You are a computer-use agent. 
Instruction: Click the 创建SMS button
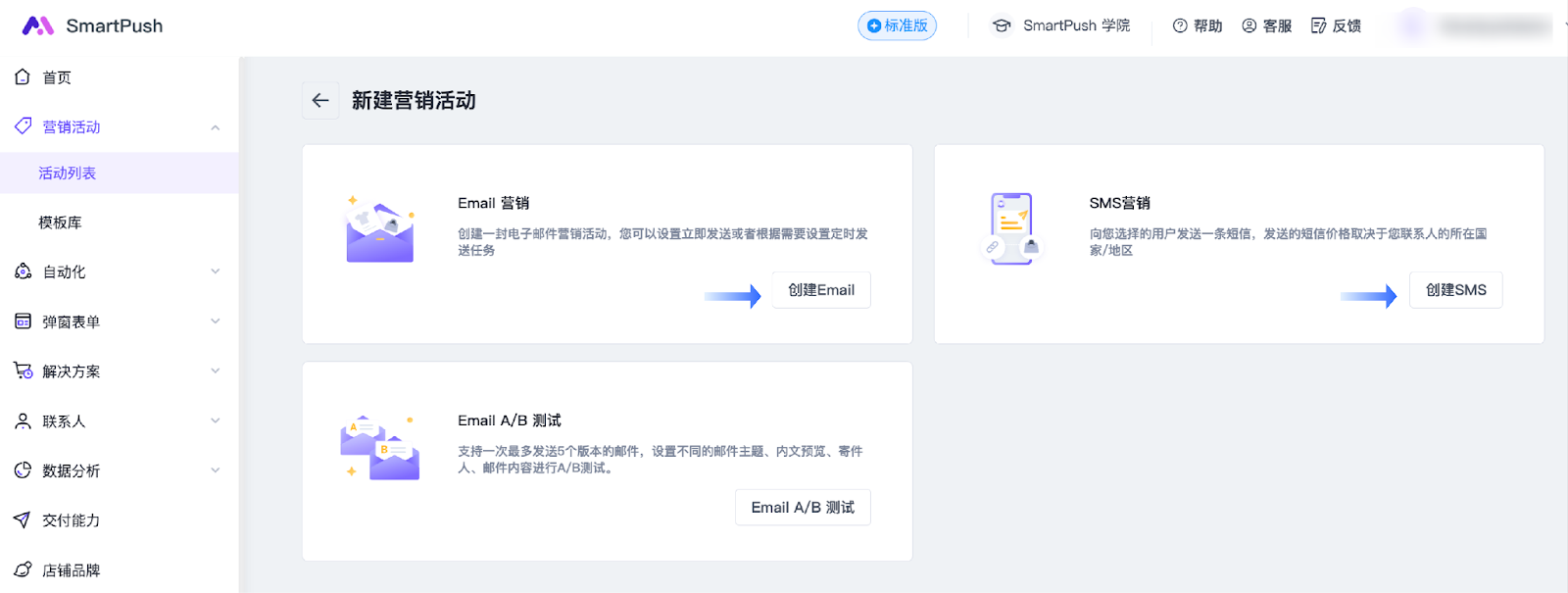(1455, 290)
